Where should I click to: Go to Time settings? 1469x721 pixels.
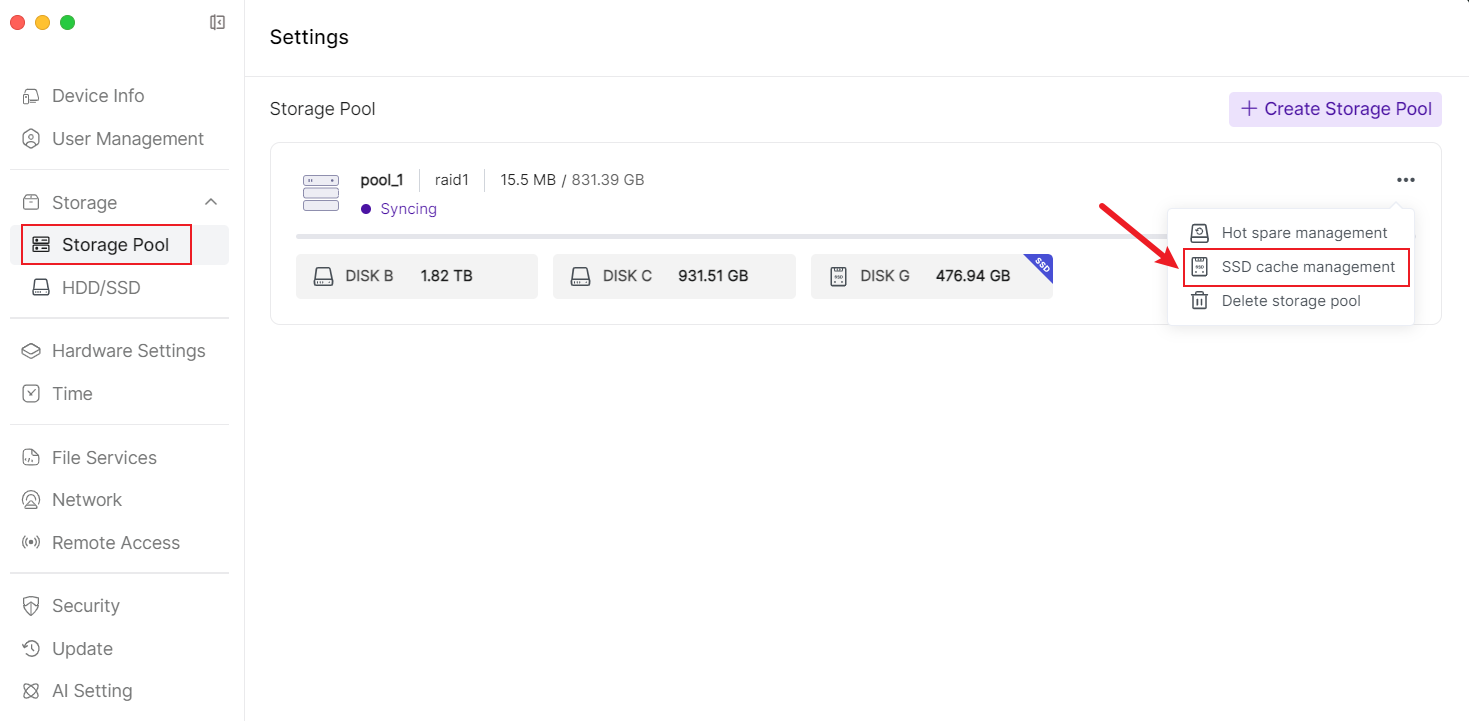click(72, 394)
